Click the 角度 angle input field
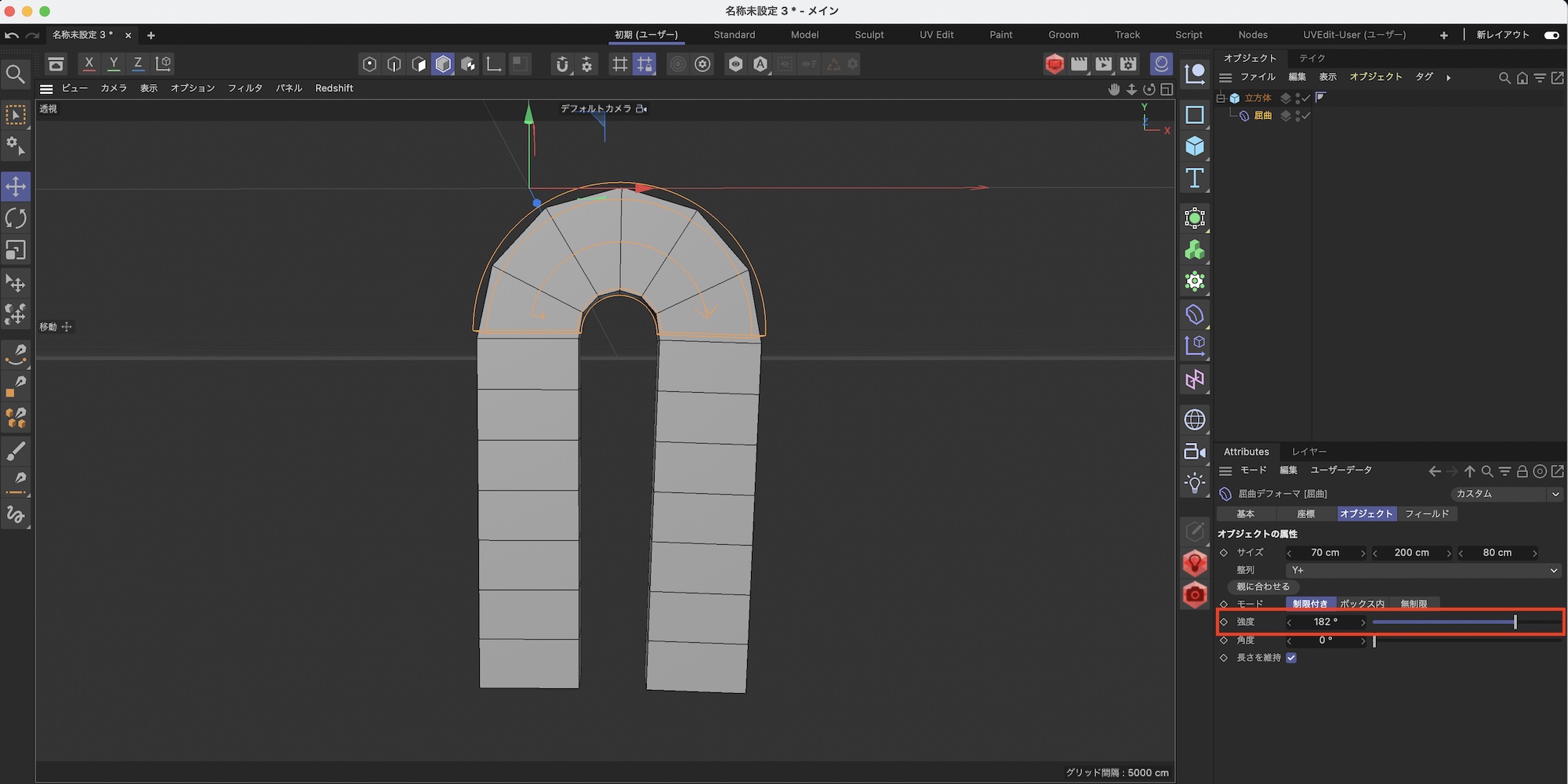This screenshot has height=784, width=1568. click(x=1325, y=641)
